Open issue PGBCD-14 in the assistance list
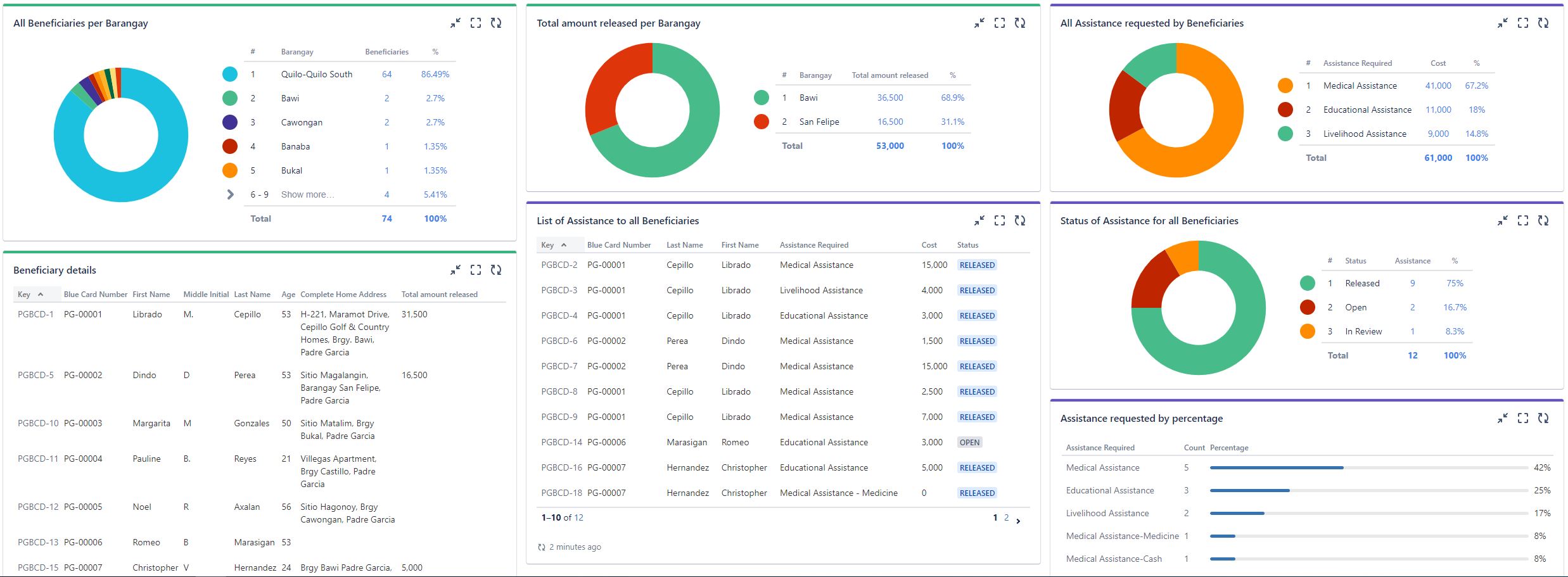Screen dimensions: 1568x577 (x=561, y=442)
